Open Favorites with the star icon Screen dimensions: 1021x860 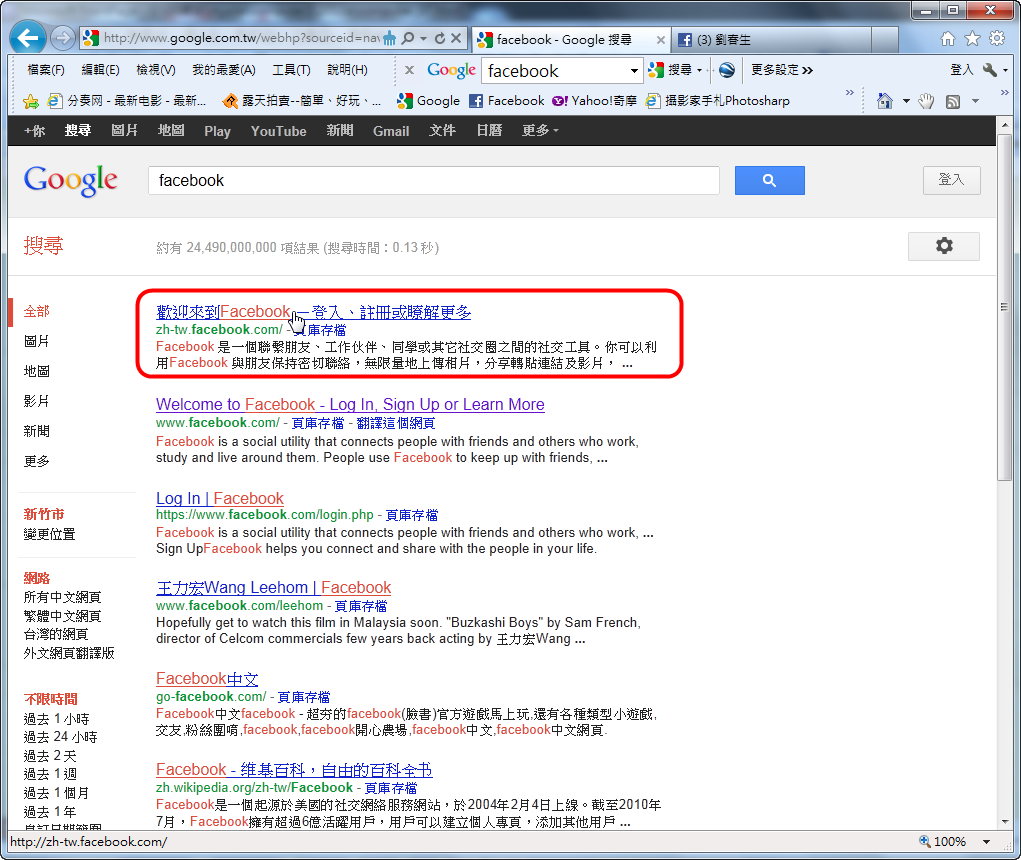coord(972,38)
